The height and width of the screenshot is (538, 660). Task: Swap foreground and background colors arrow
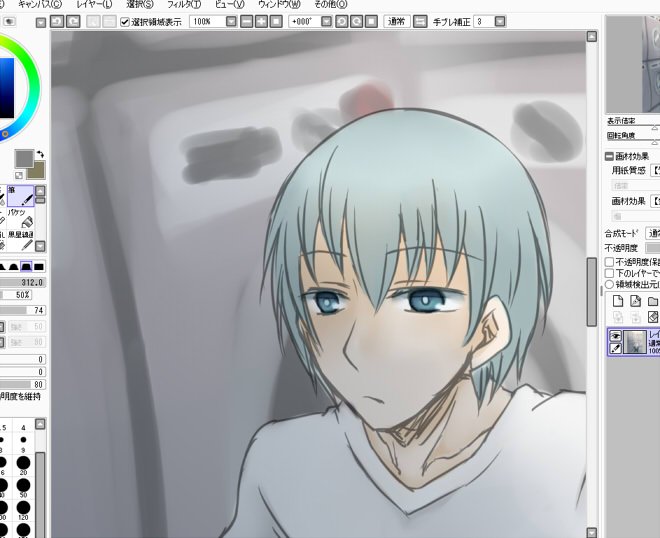tap(40, 154)
